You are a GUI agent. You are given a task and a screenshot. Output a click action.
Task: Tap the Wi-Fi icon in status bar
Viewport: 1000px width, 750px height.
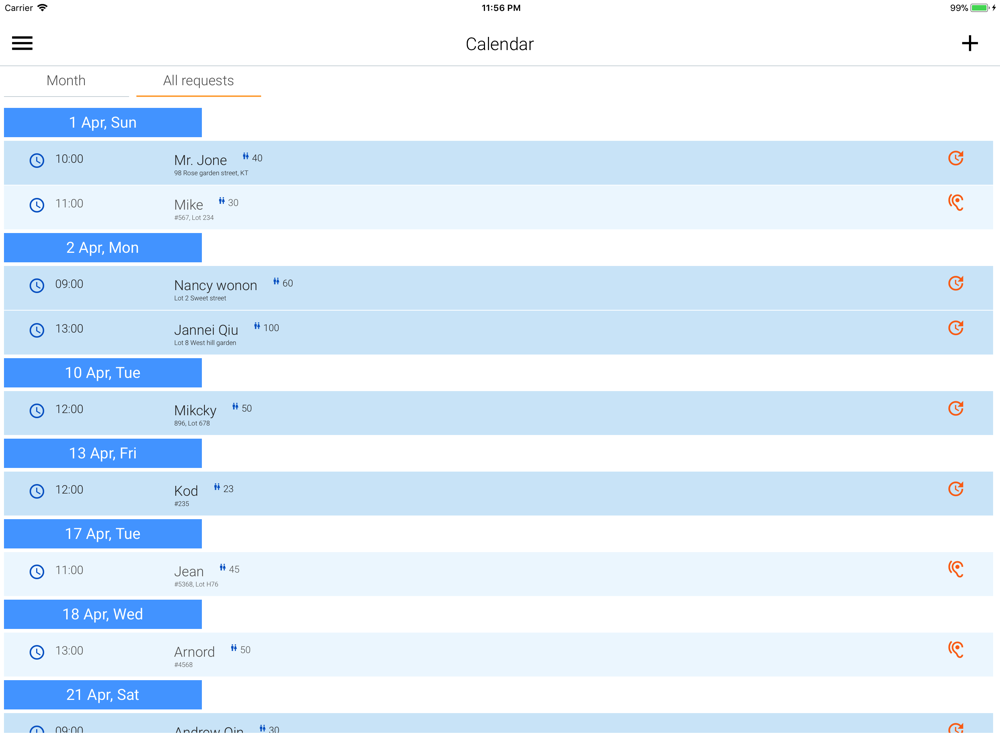coord(42,8)
